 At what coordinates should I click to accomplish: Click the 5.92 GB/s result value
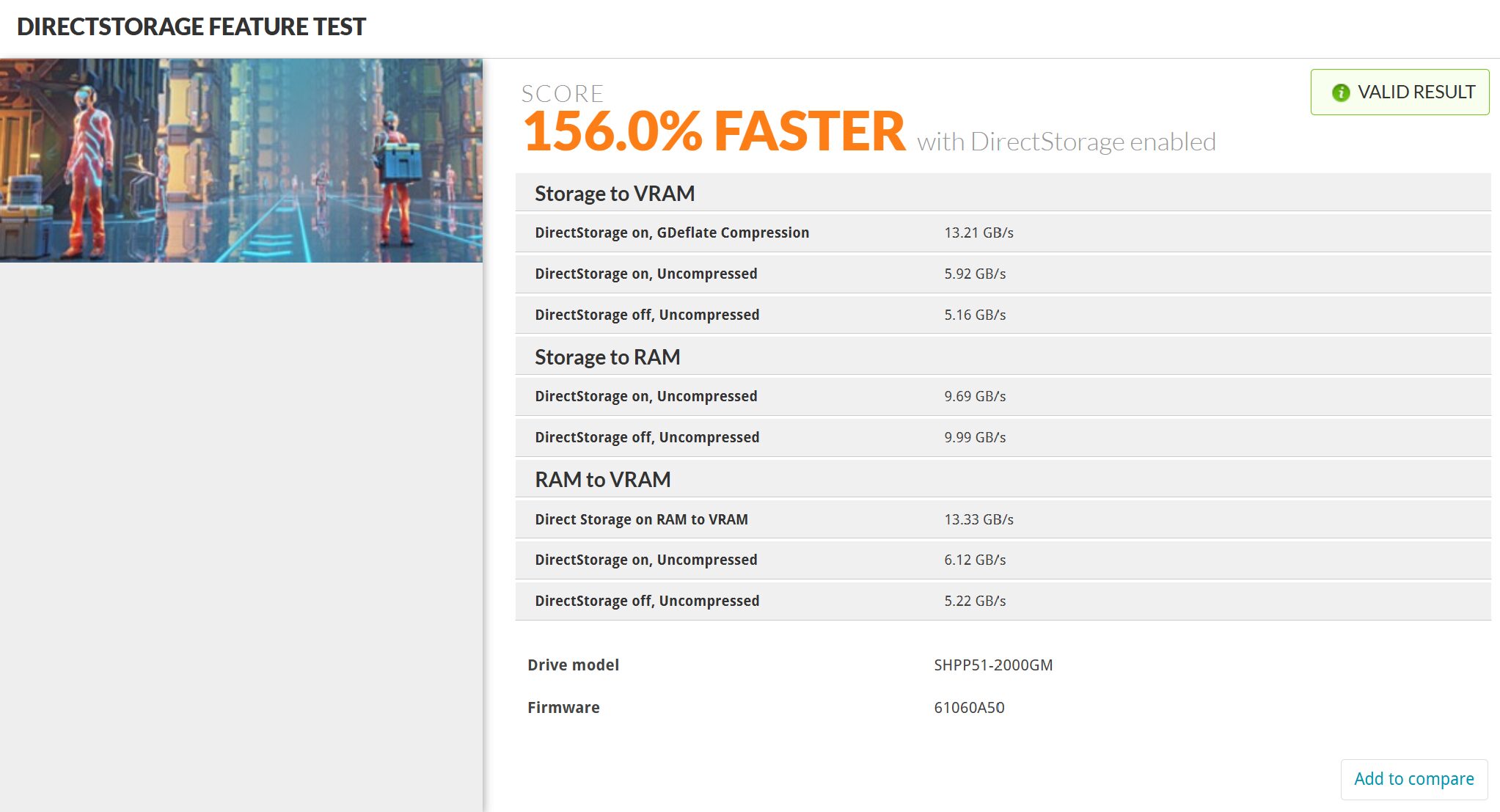[x=975, y=274]
